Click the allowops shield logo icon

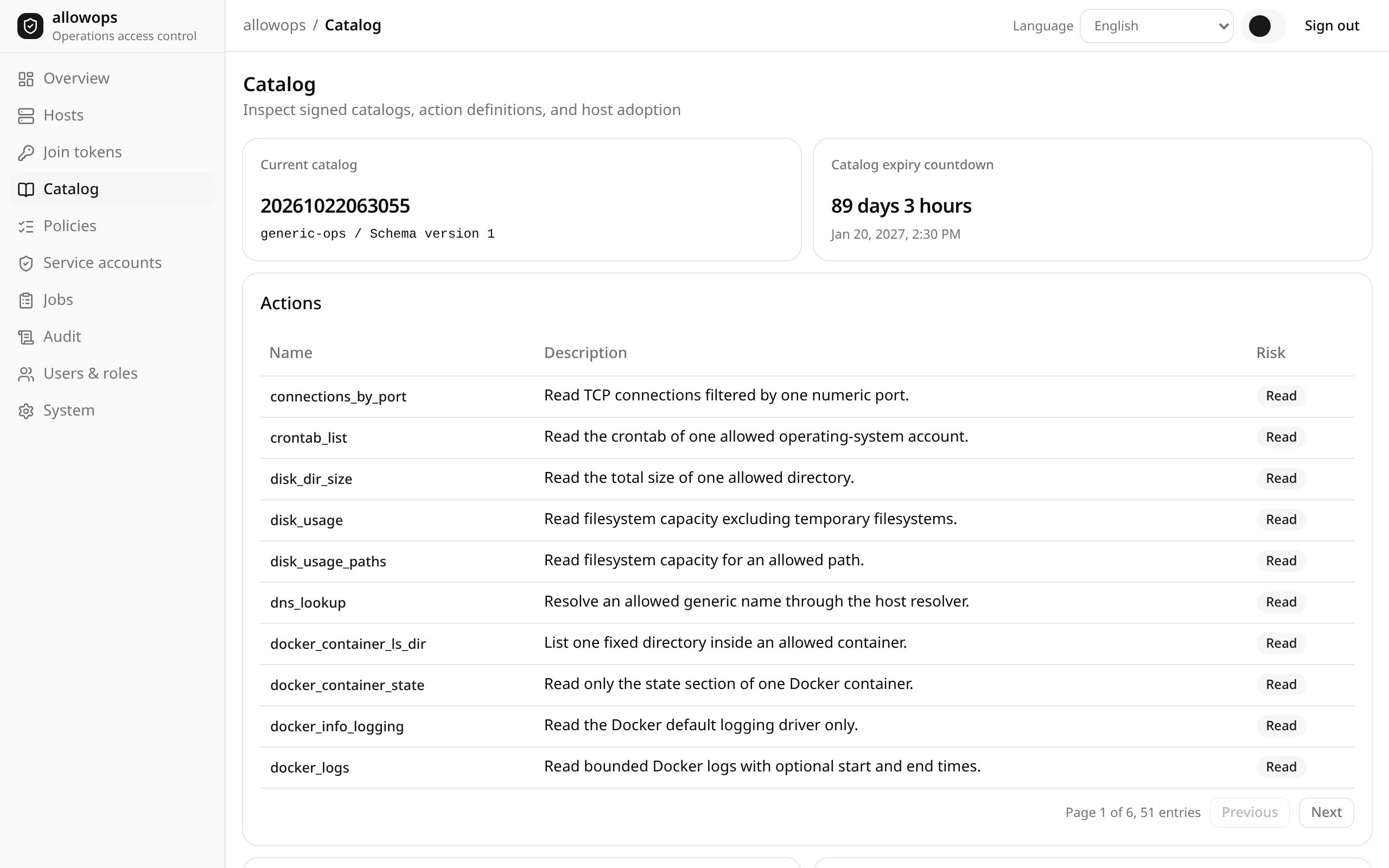(x=30, y=26)
